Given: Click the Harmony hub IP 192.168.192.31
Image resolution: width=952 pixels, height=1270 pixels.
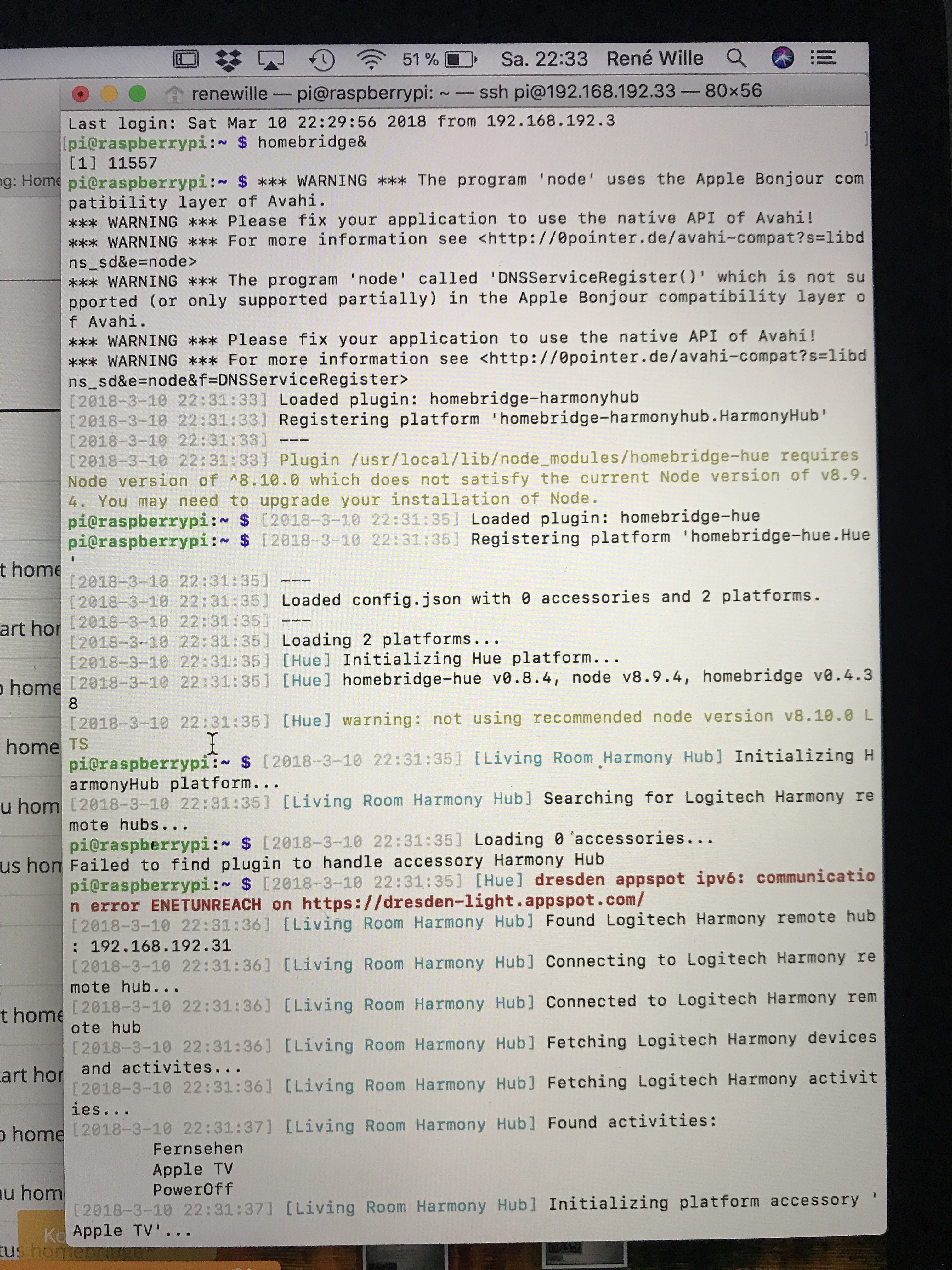Looking at the screenshot, I should point(161,946).
